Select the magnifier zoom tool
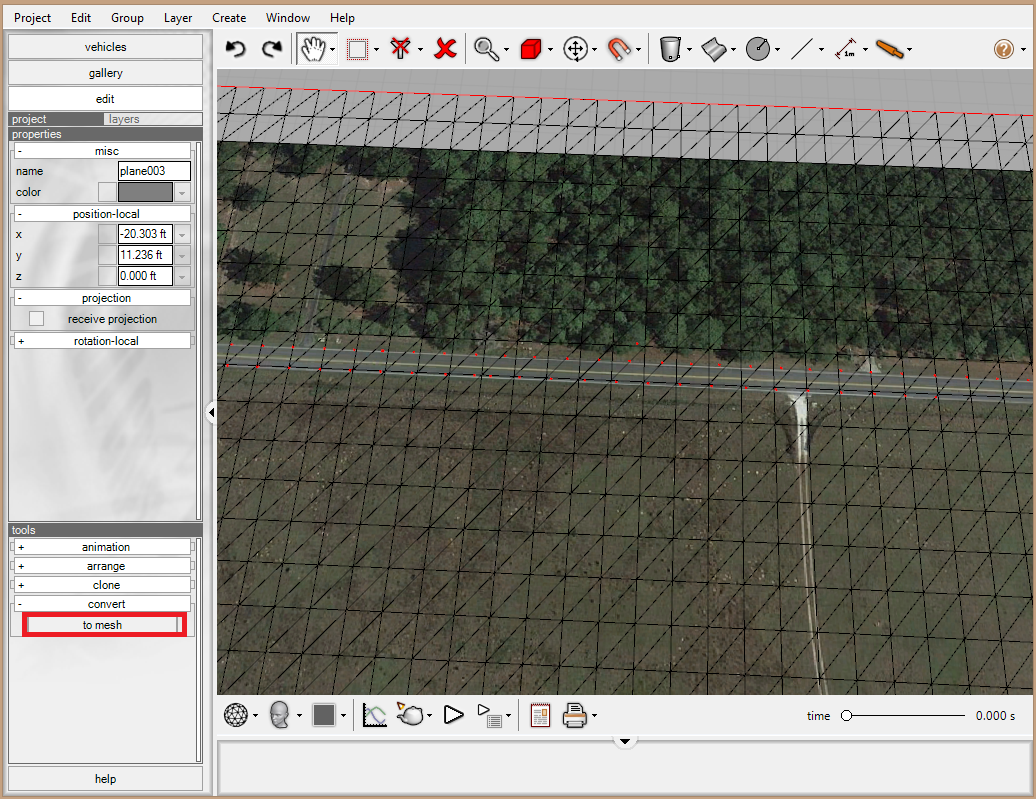This screenshot has height=799, width=1036. (x=486, y=49)
